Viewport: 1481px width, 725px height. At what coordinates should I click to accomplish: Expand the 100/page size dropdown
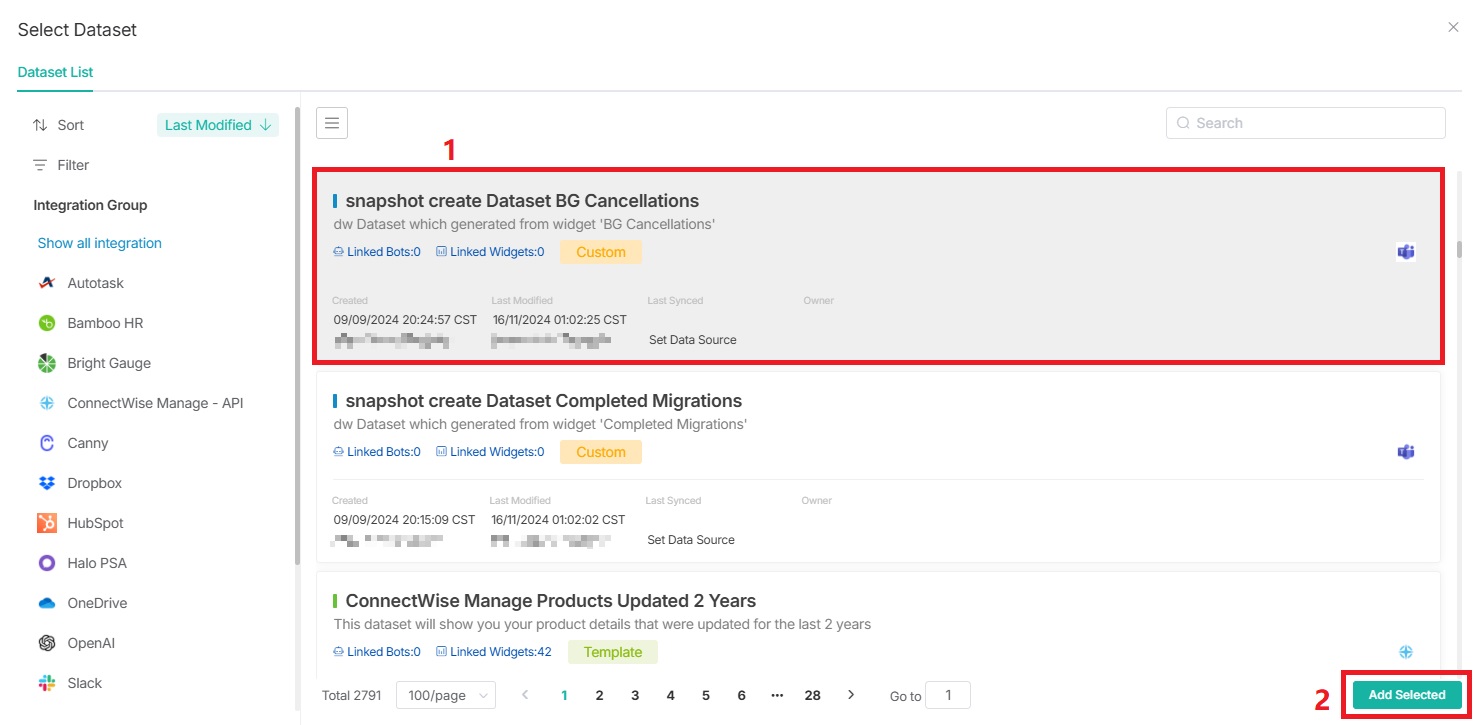(445, 695)
